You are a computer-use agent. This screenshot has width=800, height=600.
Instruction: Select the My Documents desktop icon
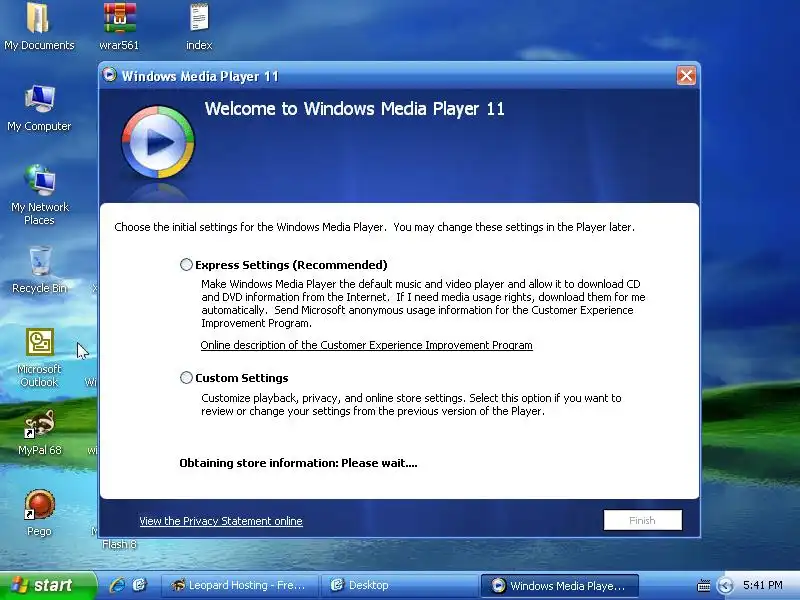coord(39,27)
